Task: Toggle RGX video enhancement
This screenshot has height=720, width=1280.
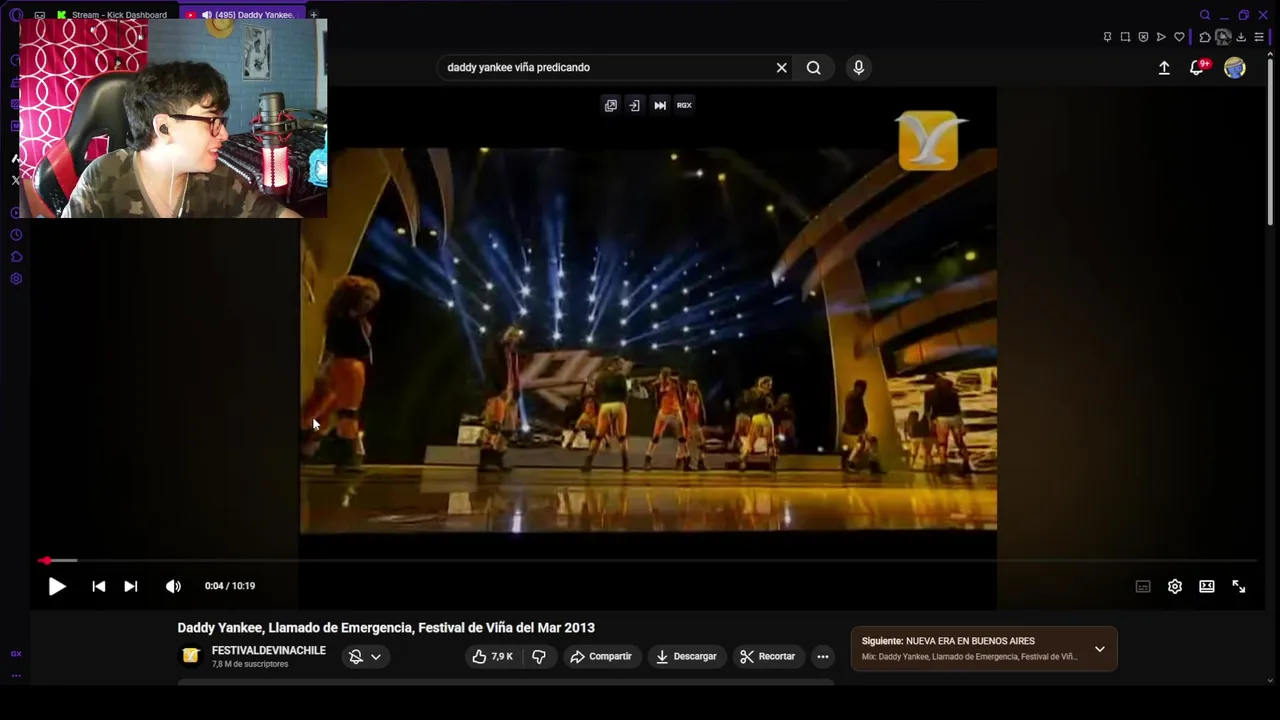Action: pyautogui.click(x=684, y=105)
